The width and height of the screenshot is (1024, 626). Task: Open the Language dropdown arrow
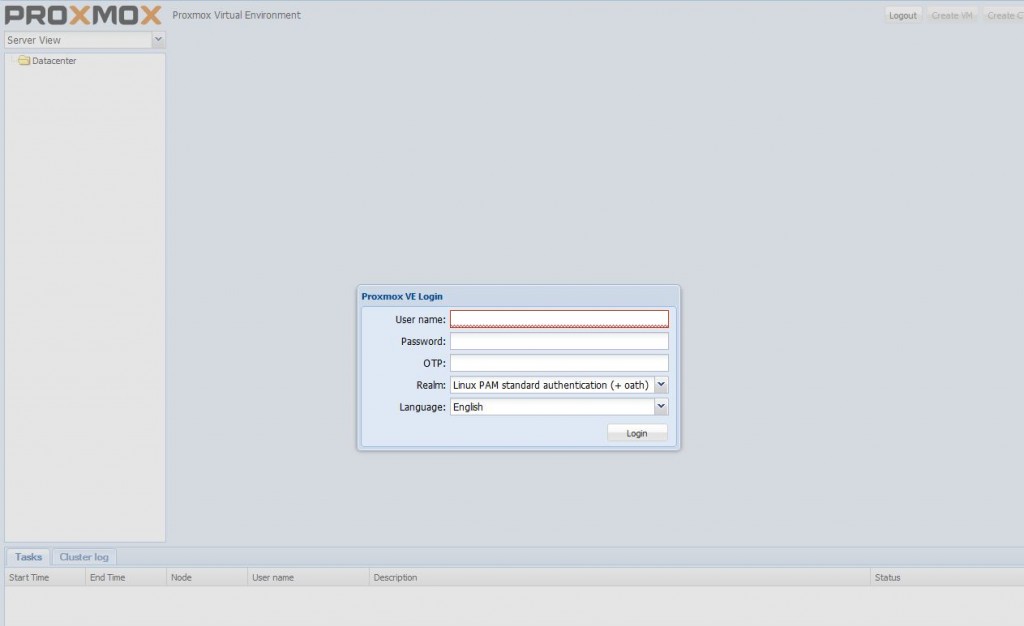coord(660,407)
